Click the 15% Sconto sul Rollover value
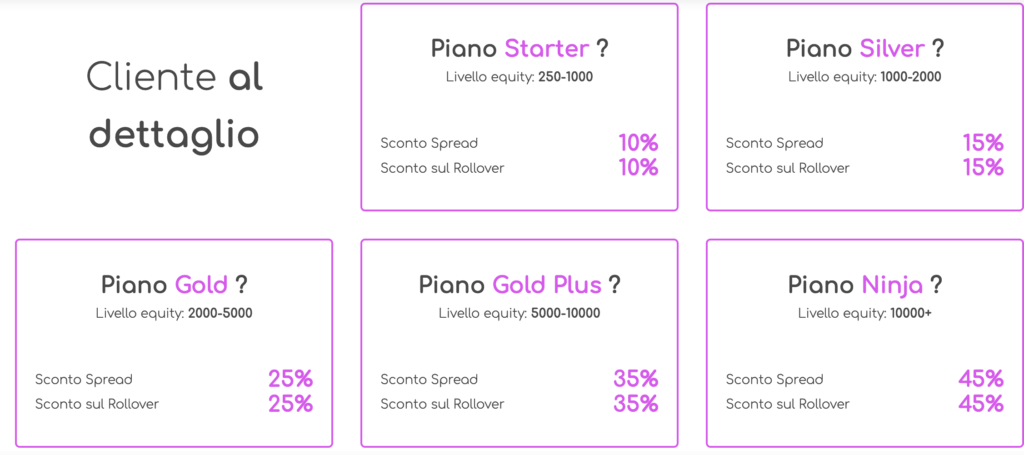 pyautogui.click(x=983, y=168)
